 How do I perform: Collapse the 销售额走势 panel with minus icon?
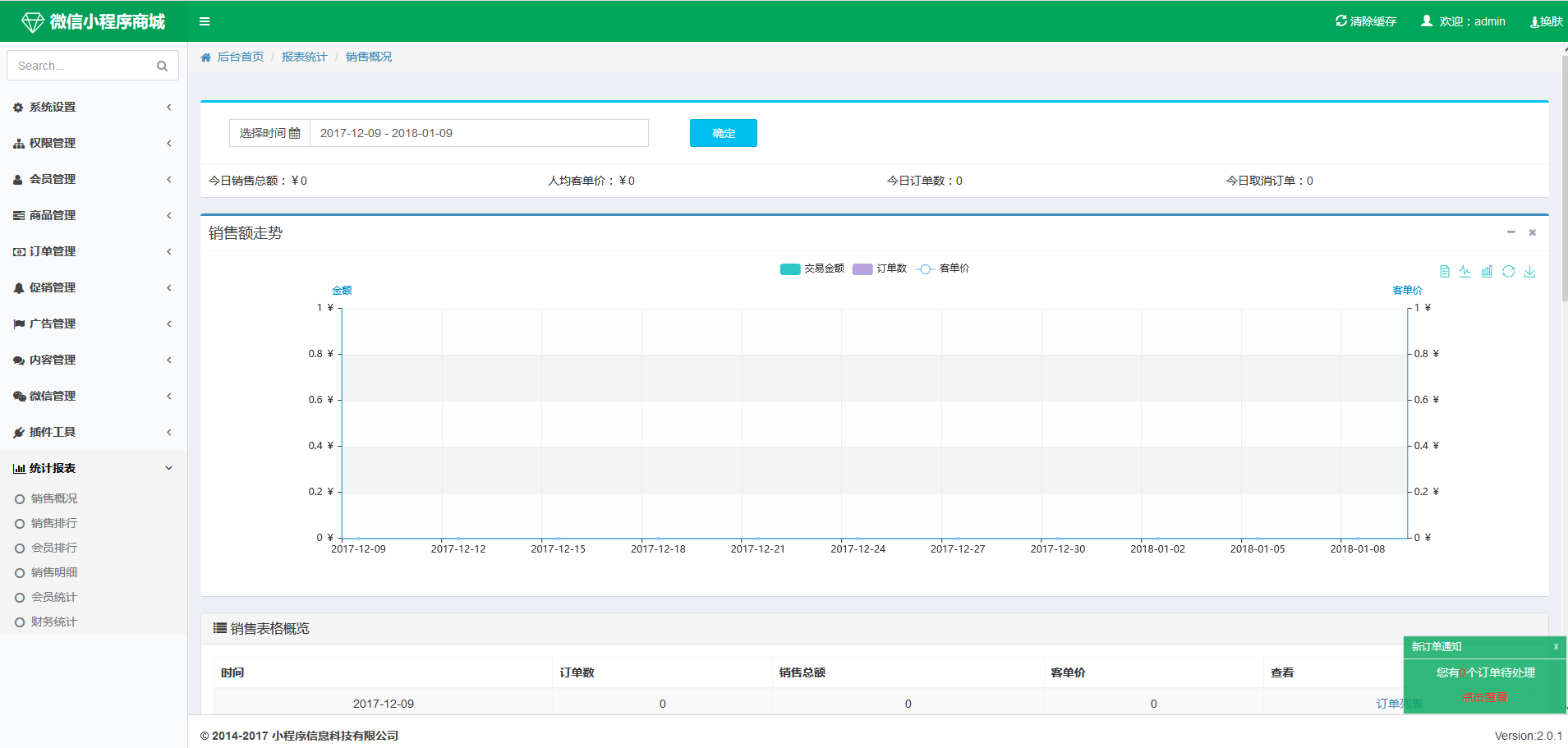1511,232
